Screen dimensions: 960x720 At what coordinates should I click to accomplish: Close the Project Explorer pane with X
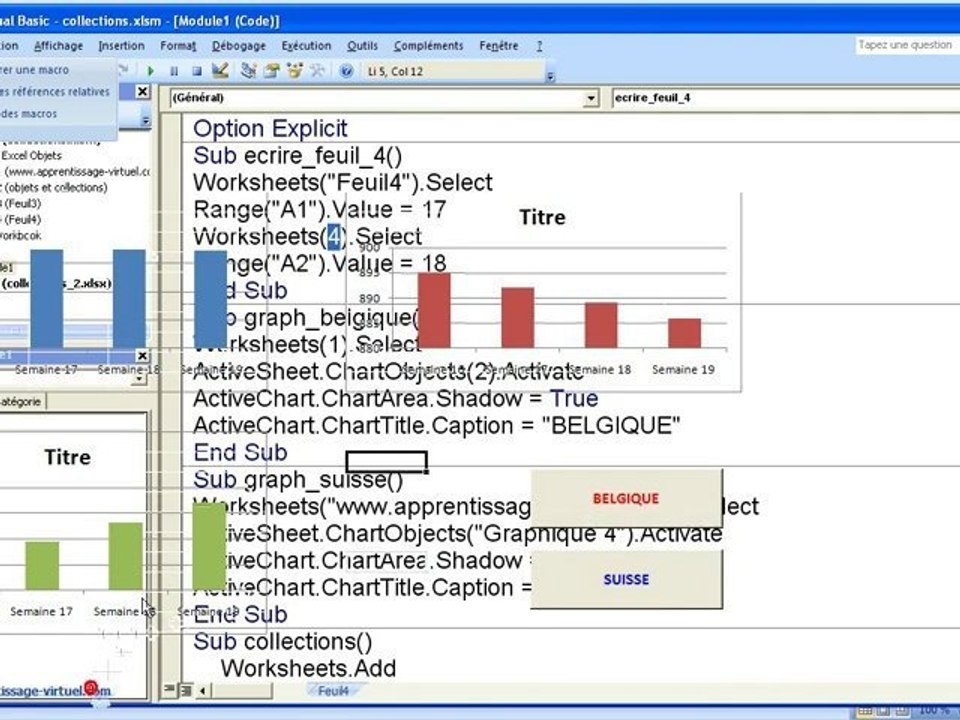(x=142, y=92)
